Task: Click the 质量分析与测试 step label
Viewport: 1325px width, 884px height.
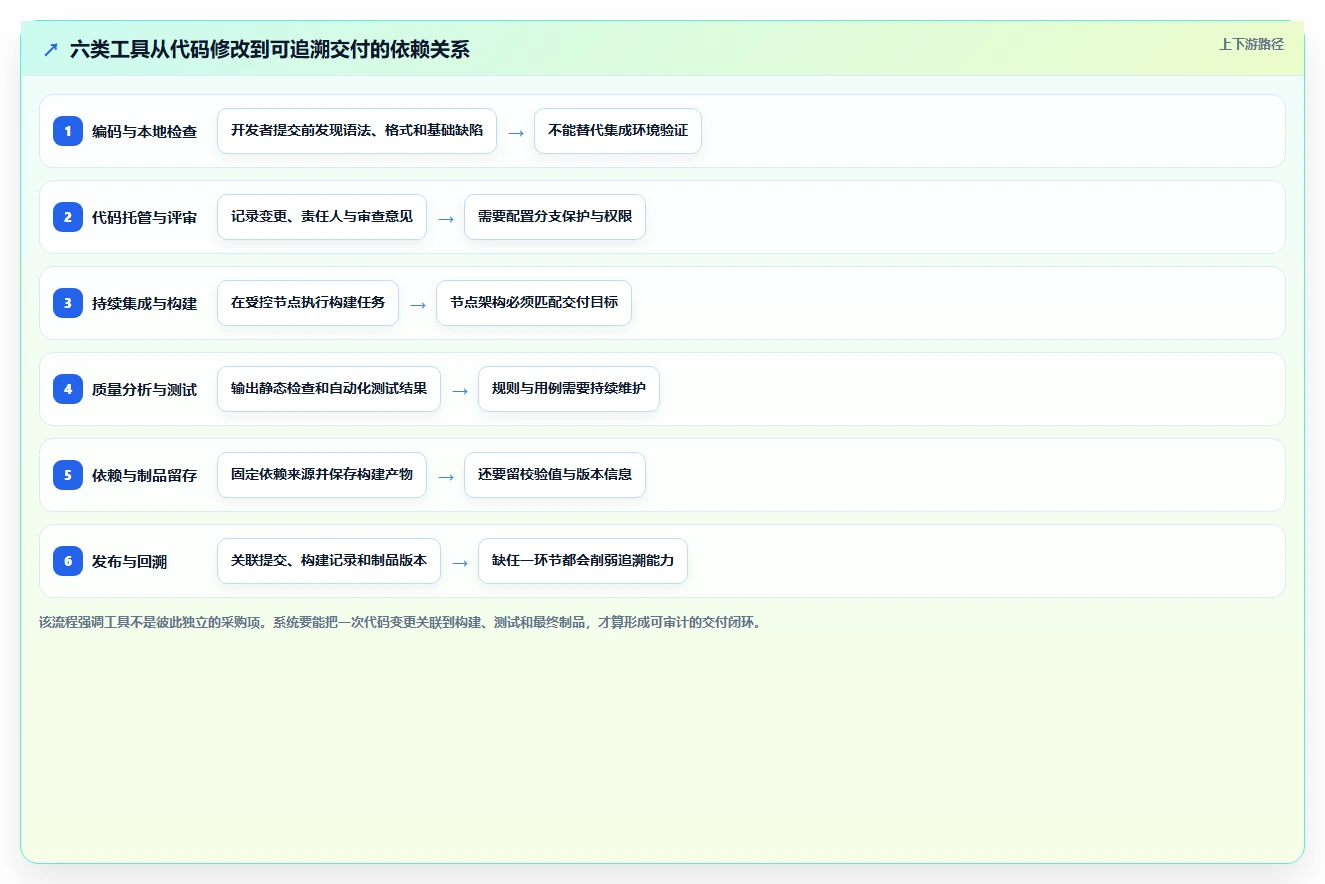Action: (x=144, y=389)
